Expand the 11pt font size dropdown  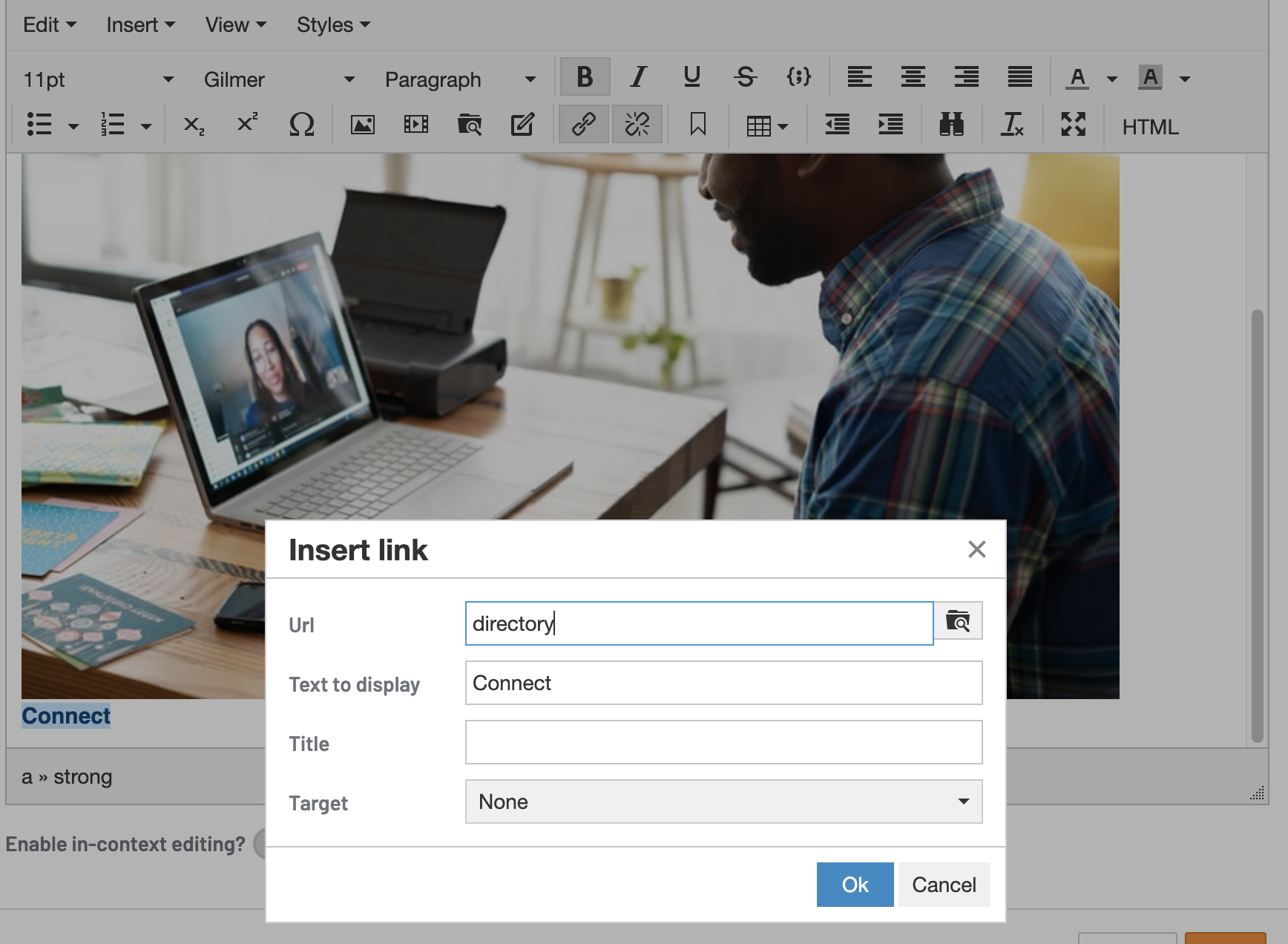click(x=98, y=79)
